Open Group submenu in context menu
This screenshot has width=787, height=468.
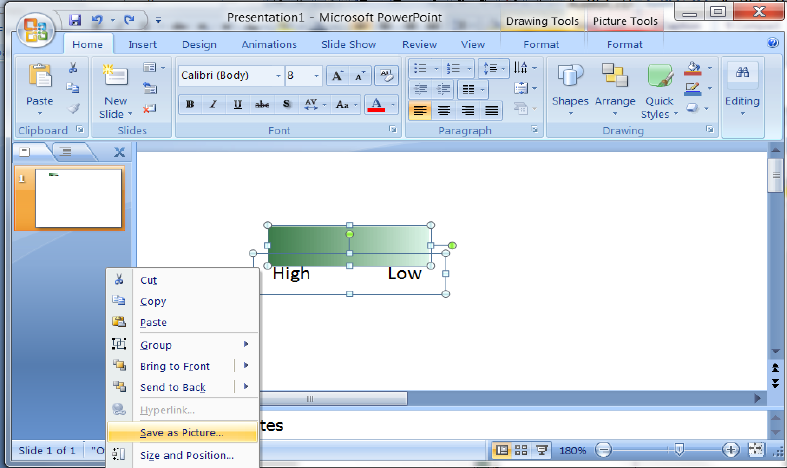182,345
